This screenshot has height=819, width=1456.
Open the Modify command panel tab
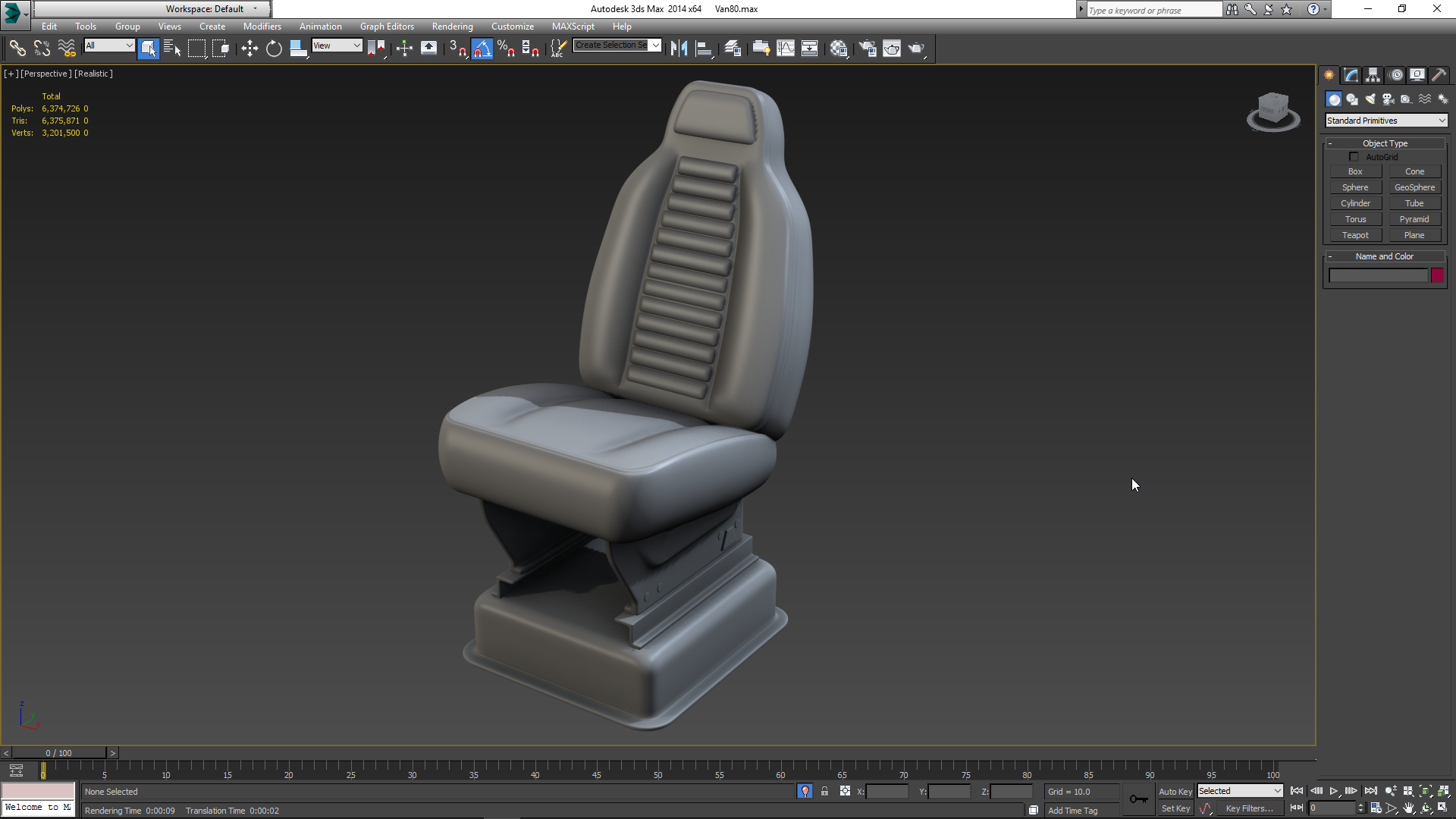tap(1351, 75)
